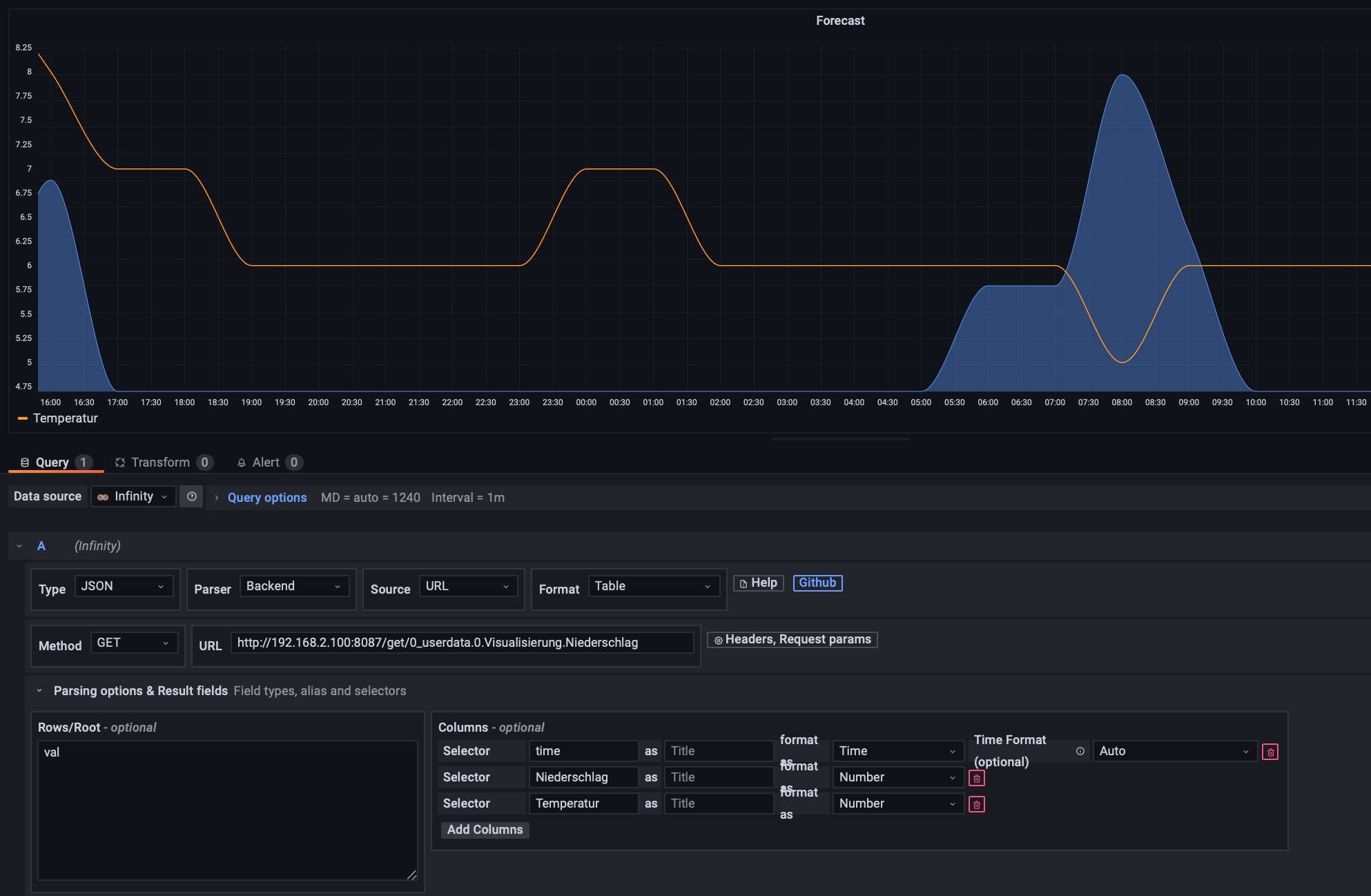The width and height of the screenshot is (1371, 896).
Task: Click Time Format info icon
Action: click(1080, 751)
